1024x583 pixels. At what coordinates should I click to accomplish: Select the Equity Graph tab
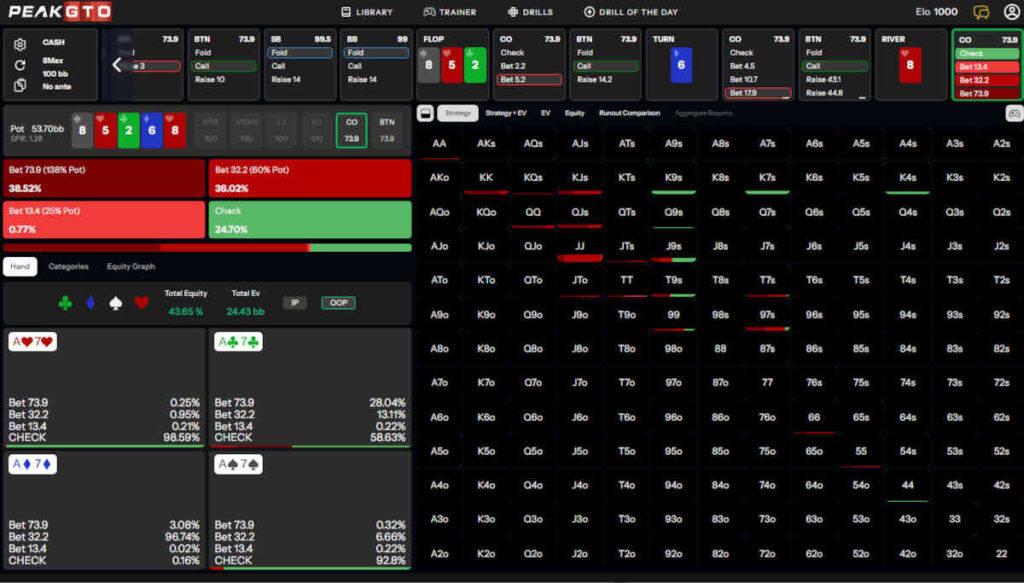(x=131, y=266)
